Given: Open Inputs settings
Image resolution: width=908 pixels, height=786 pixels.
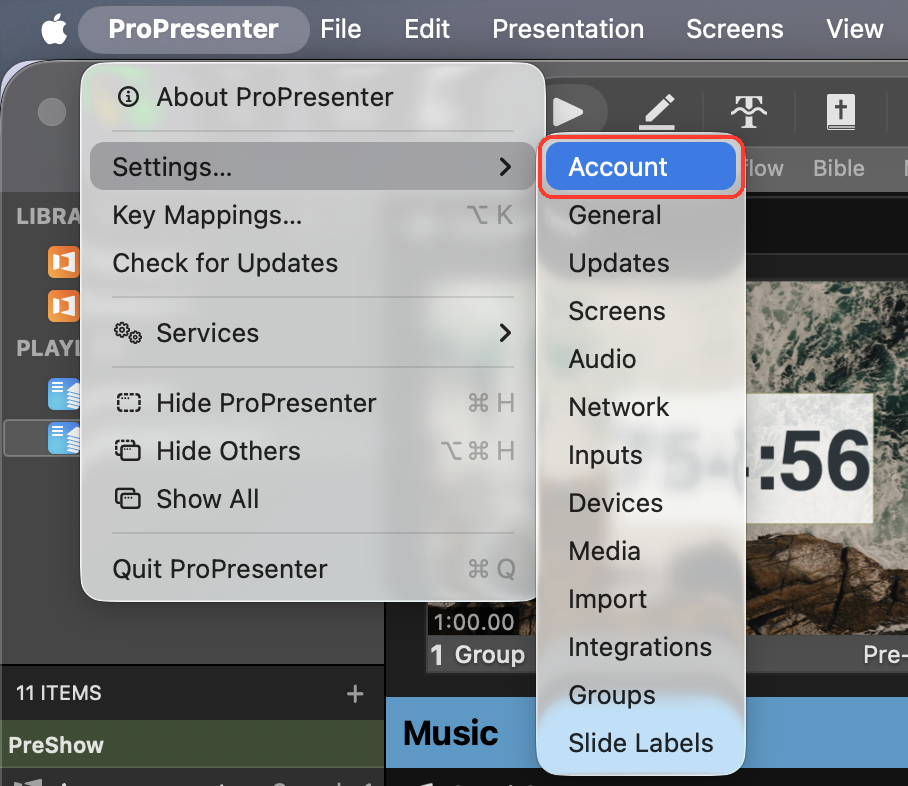Looking at the screenshot, I should (640, 455).
